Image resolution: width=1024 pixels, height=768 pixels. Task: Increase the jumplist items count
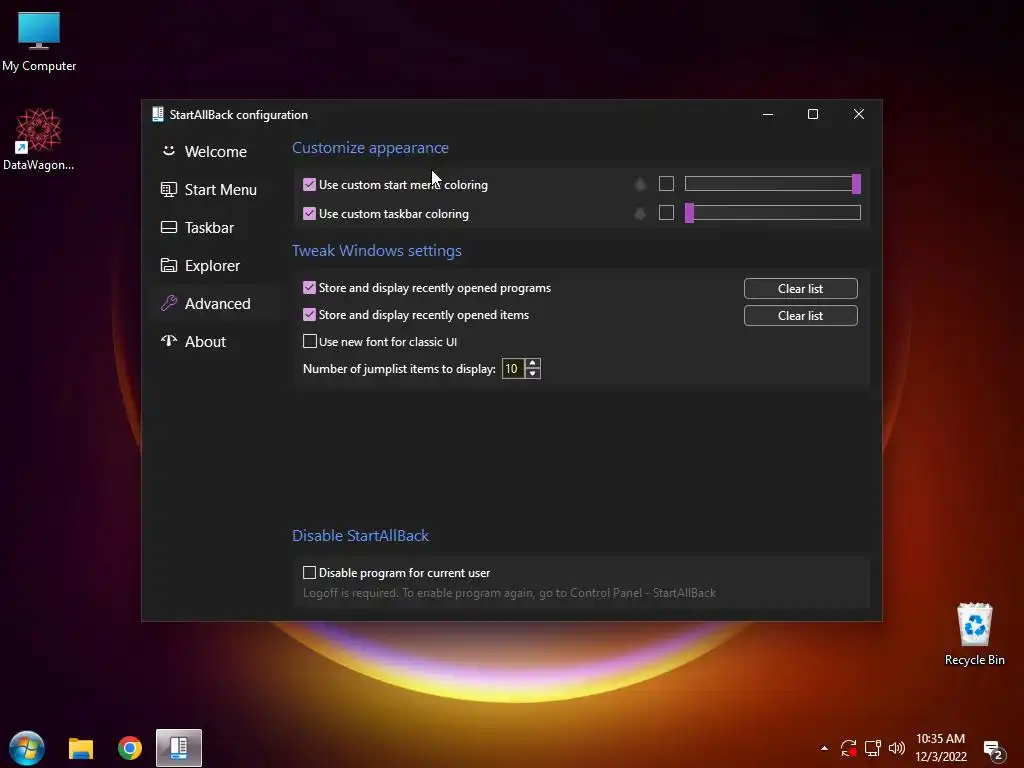[533, 364]
